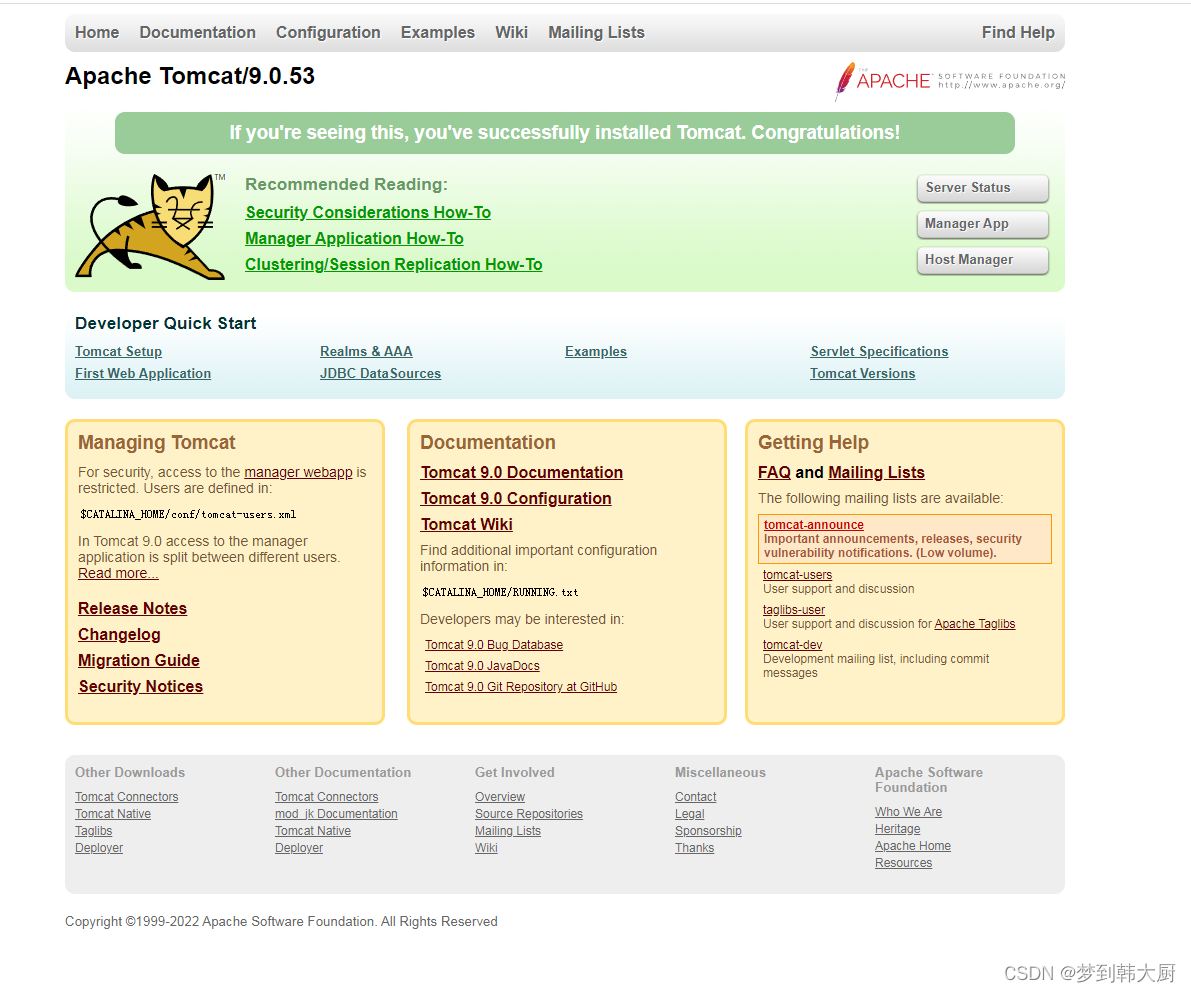Open Release Notes link

(133, 608)
